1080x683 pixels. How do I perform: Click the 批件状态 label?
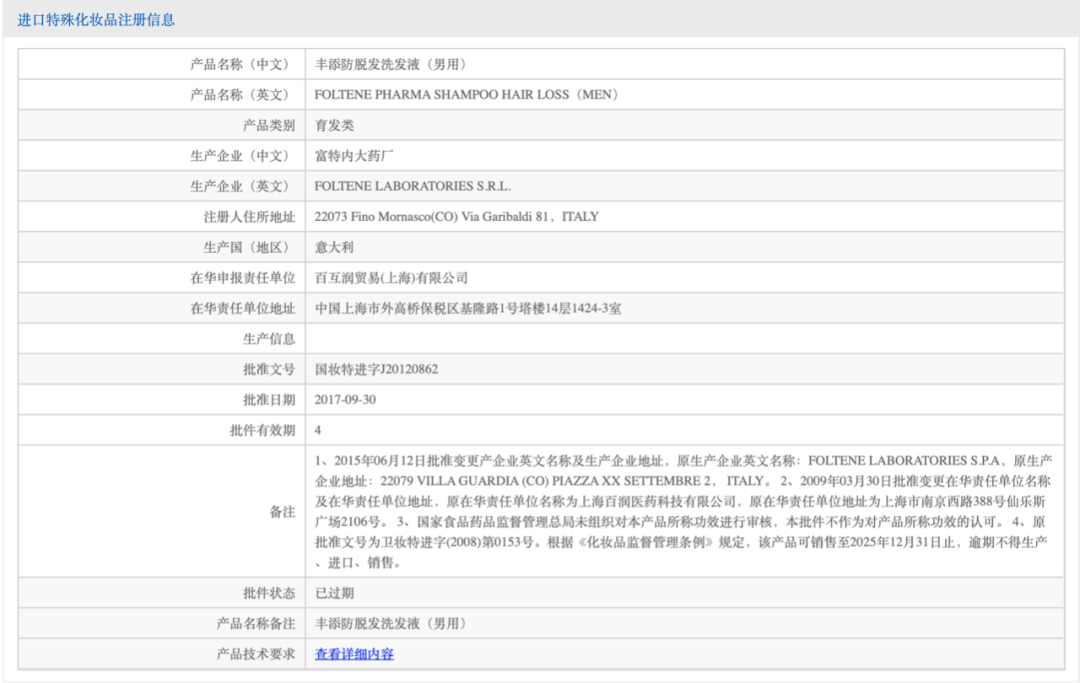tap(269, 593)
